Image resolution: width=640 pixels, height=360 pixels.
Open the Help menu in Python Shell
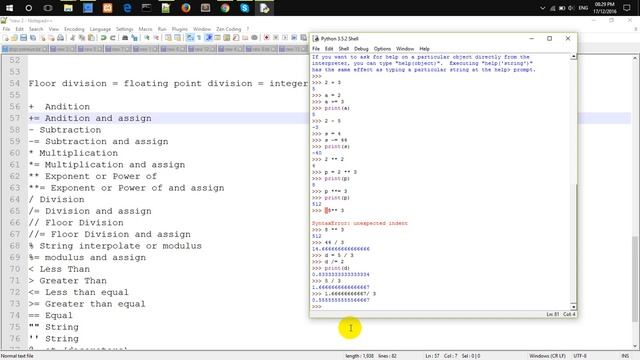coord(424,49)
